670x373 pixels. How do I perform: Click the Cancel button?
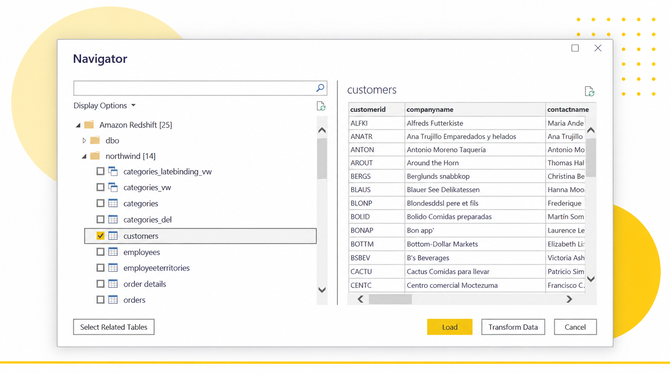[x=575, y=327]
